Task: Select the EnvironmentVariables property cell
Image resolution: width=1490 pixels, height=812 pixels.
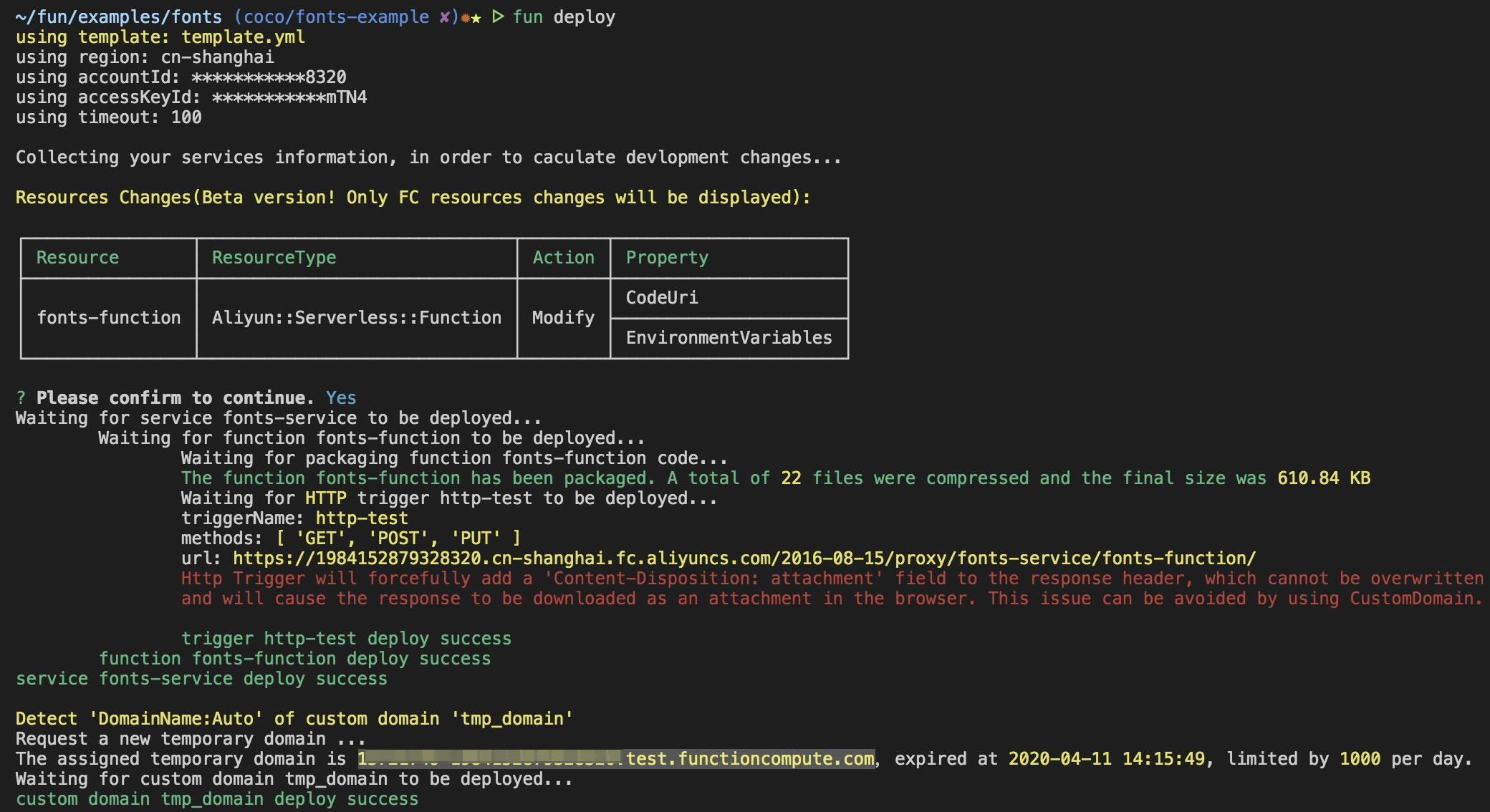Action: 729,338
